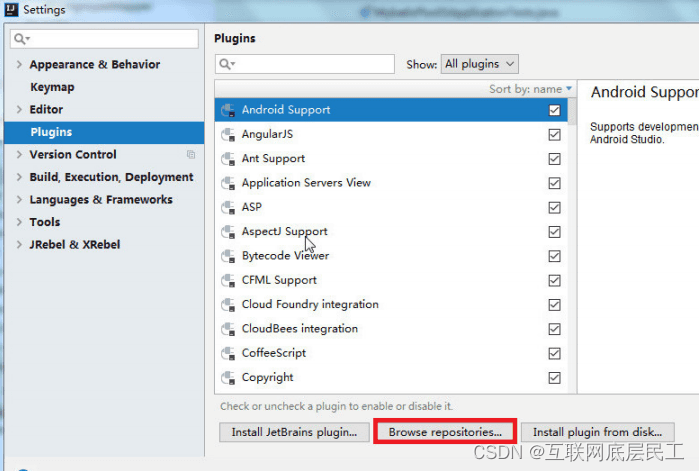Viewport: 699px width, 471px height.
Task: Open Editor settings page
Action: (x=46, y=110)
